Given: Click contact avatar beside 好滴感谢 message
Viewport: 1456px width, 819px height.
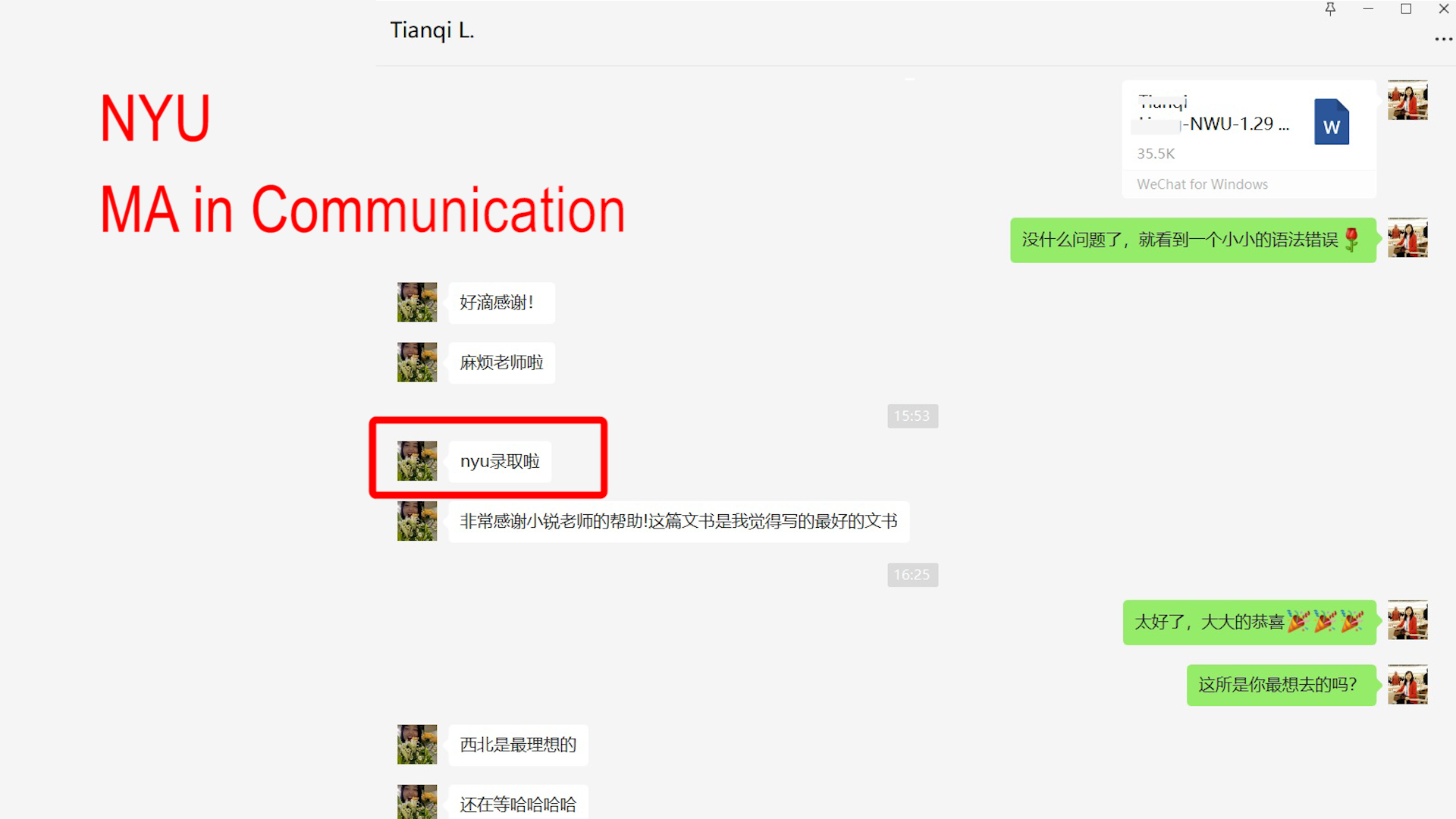Looking at the screenshot, I should point(417,303).
